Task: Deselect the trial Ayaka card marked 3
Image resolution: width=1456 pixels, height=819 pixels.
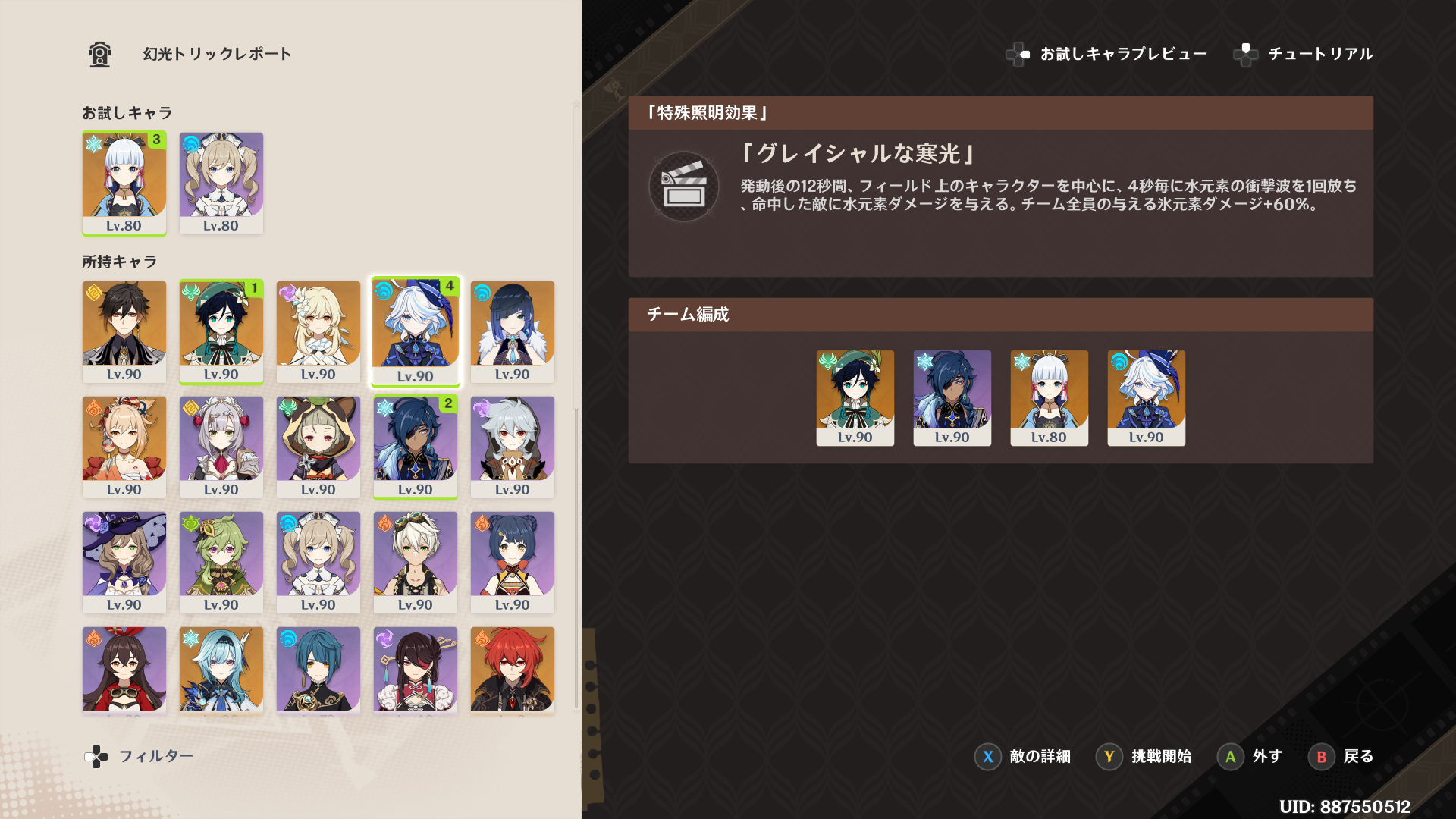Action: [x=124, y=183]
